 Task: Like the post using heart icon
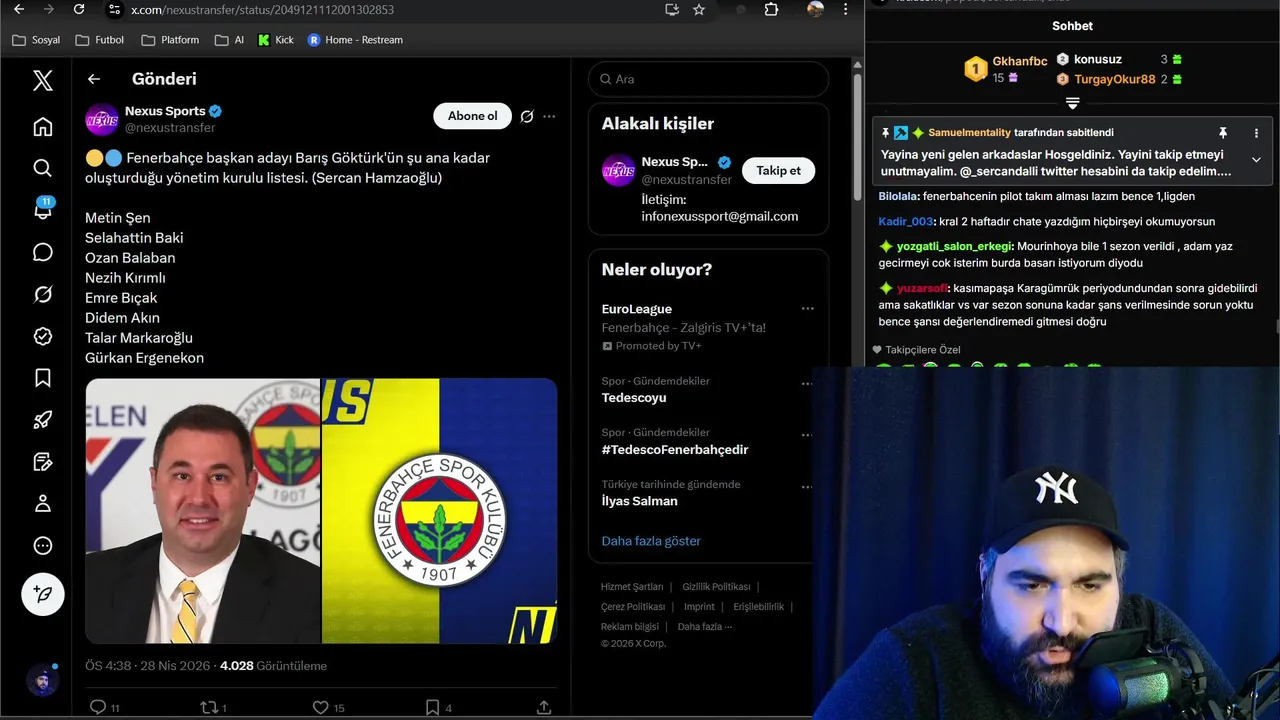pos(320,707)
